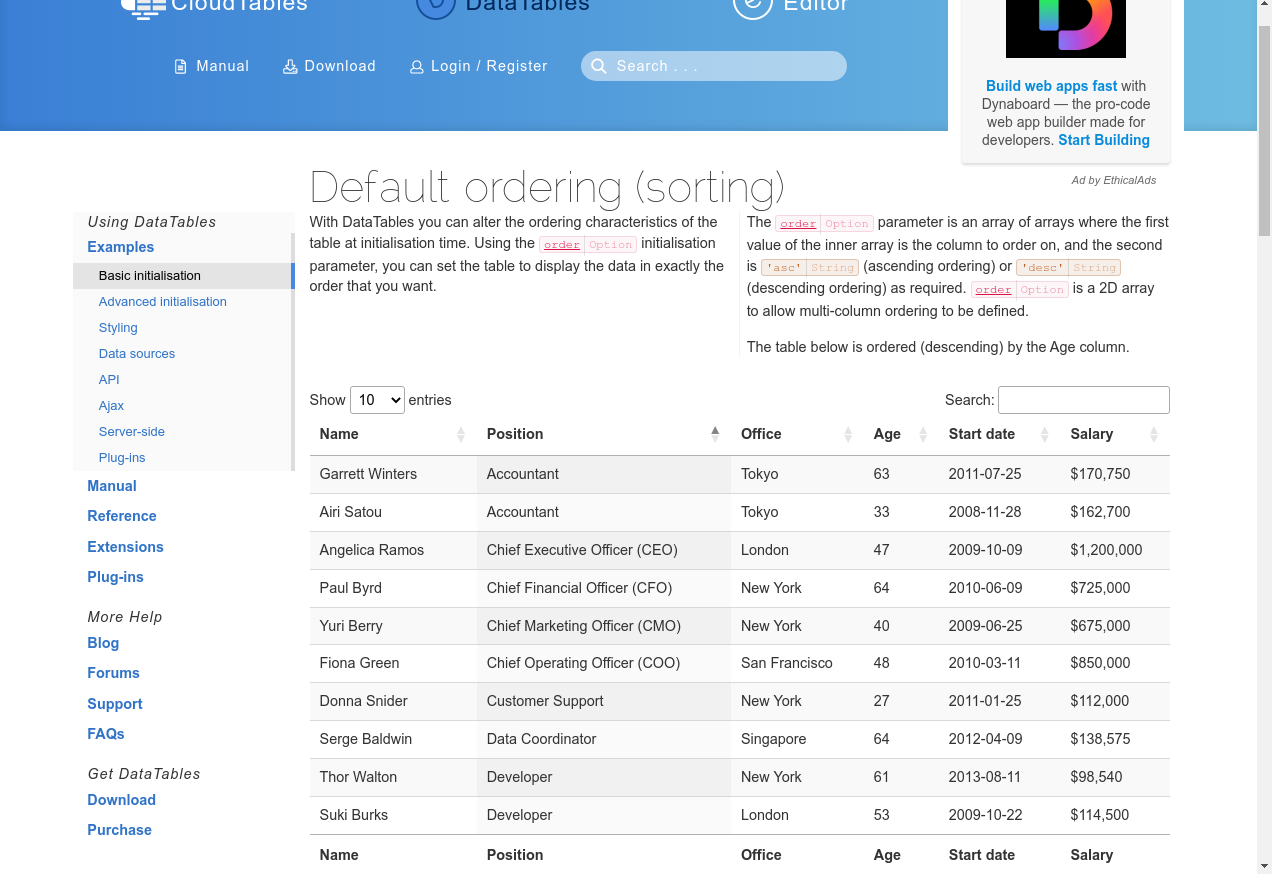1272x874 pixels.
Task: Click the CloudTables logo icon
Action: tap(142, 8)
